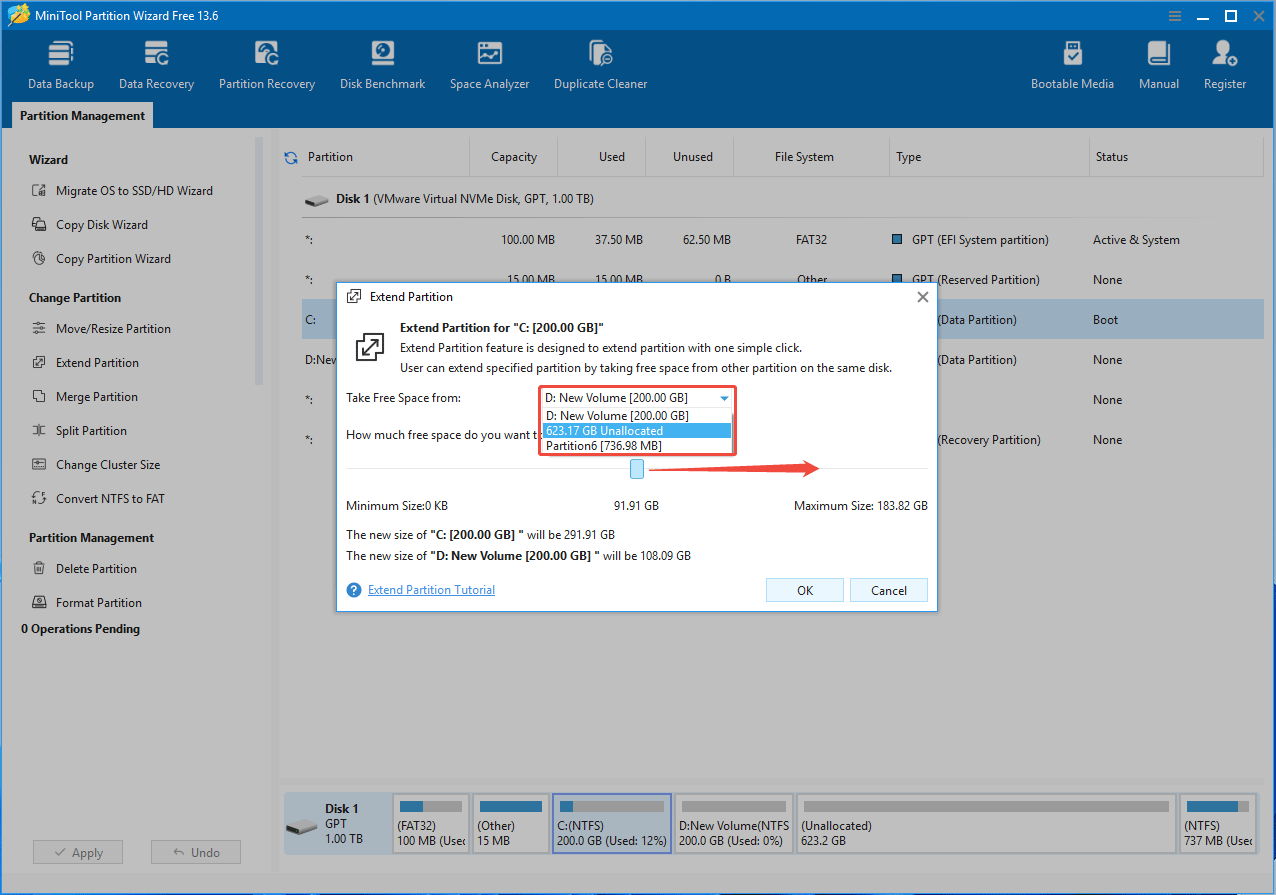Switch to the Partition Management tab
Screen dimensions: 1276x895
click(83, 116)
